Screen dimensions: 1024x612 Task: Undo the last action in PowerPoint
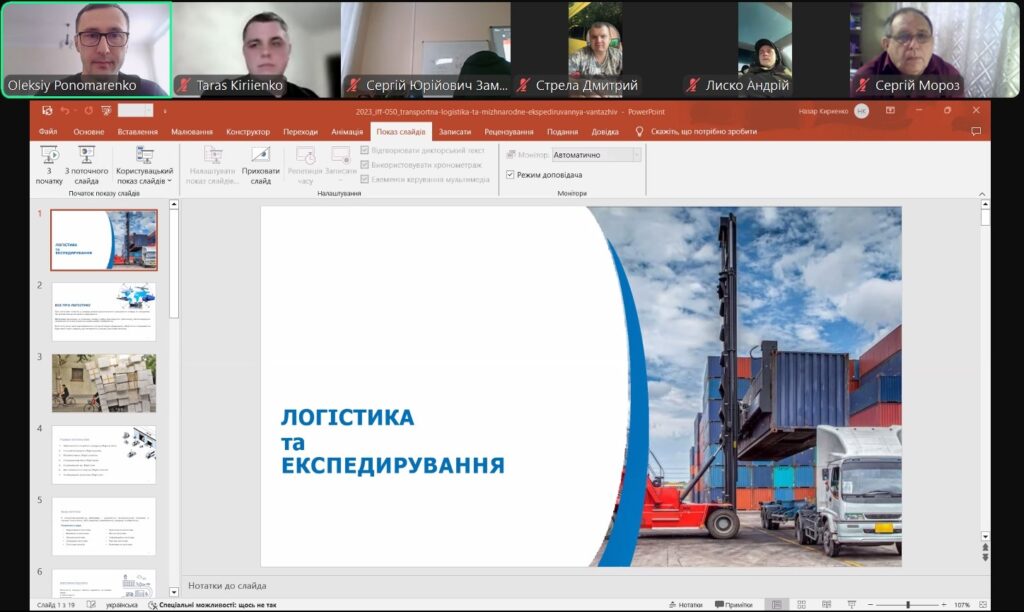click(x=65, y=111)
